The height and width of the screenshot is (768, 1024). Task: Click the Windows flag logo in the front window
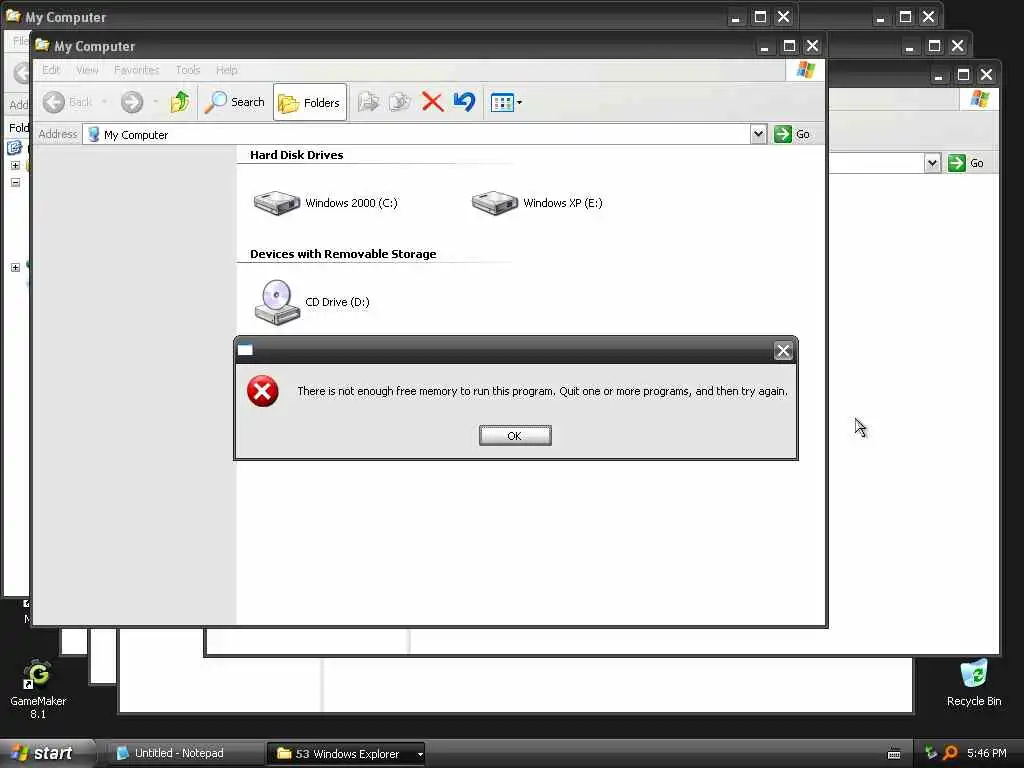pos(805,70)
